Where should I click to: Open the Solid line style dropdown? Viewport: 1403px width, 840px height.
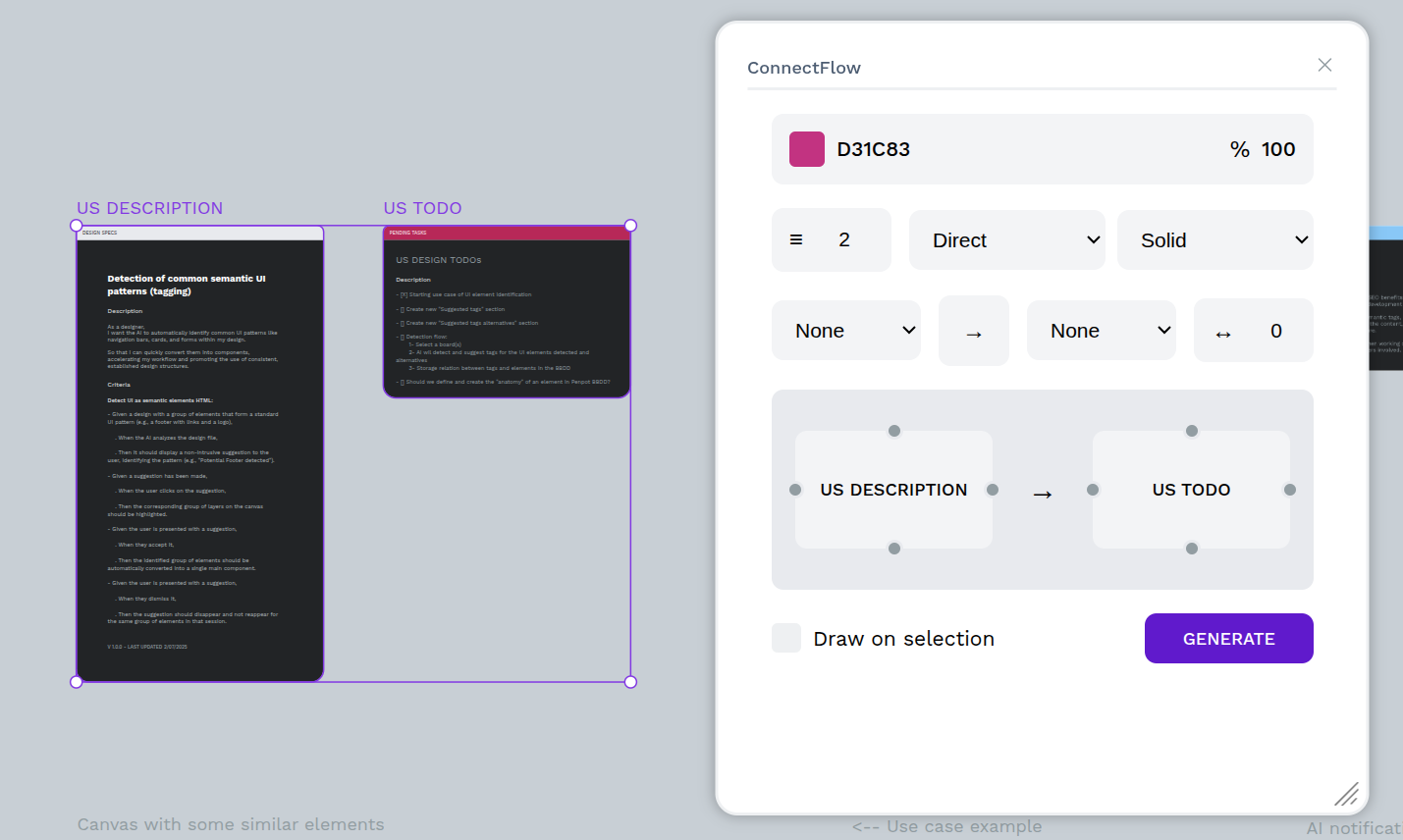(1215, 239)
